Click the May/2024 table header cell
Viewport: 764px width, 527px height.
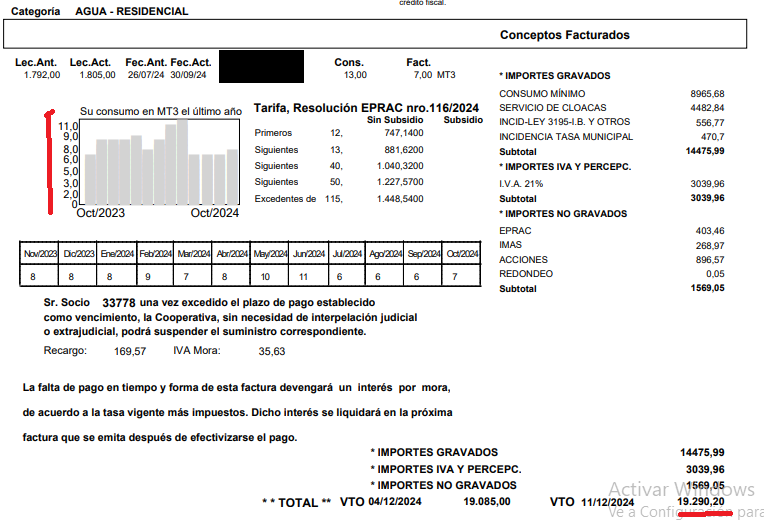click(x=270, y=254)
